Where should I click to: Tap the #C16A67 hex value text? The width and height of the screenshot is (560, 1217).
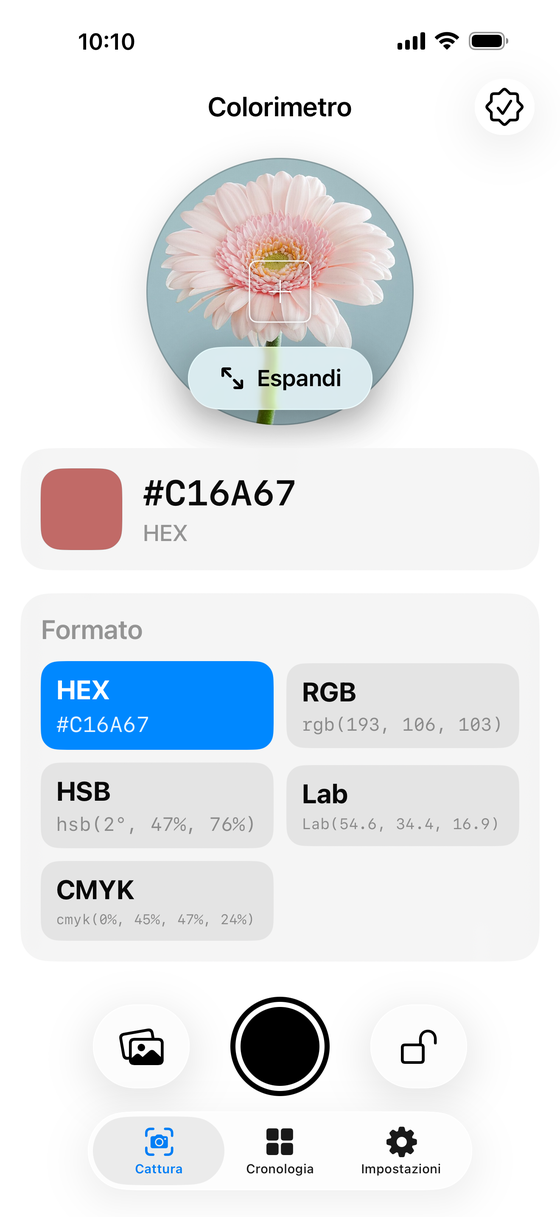coord(219,493)
